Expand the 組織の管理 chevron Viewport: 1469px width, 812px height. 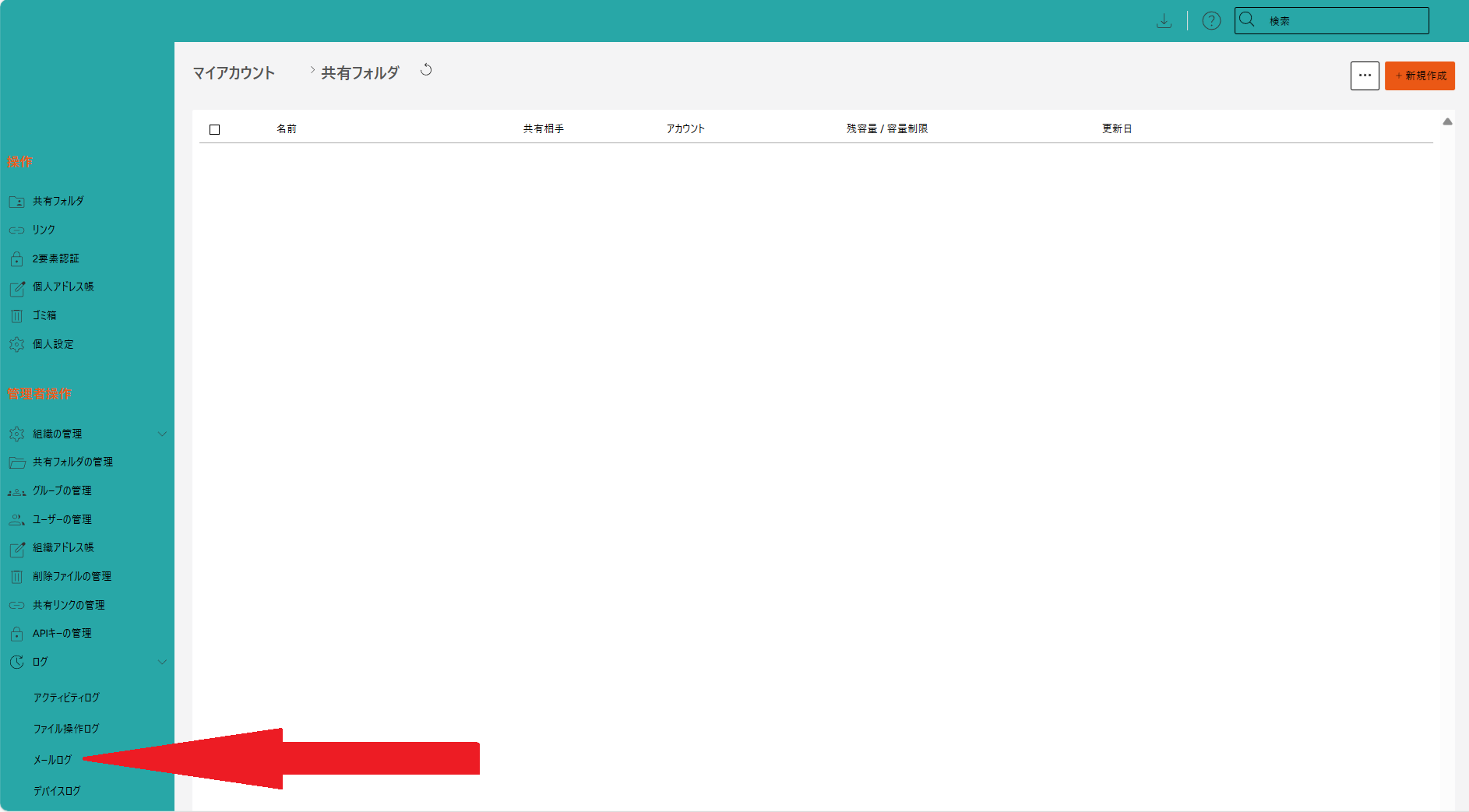162,434
